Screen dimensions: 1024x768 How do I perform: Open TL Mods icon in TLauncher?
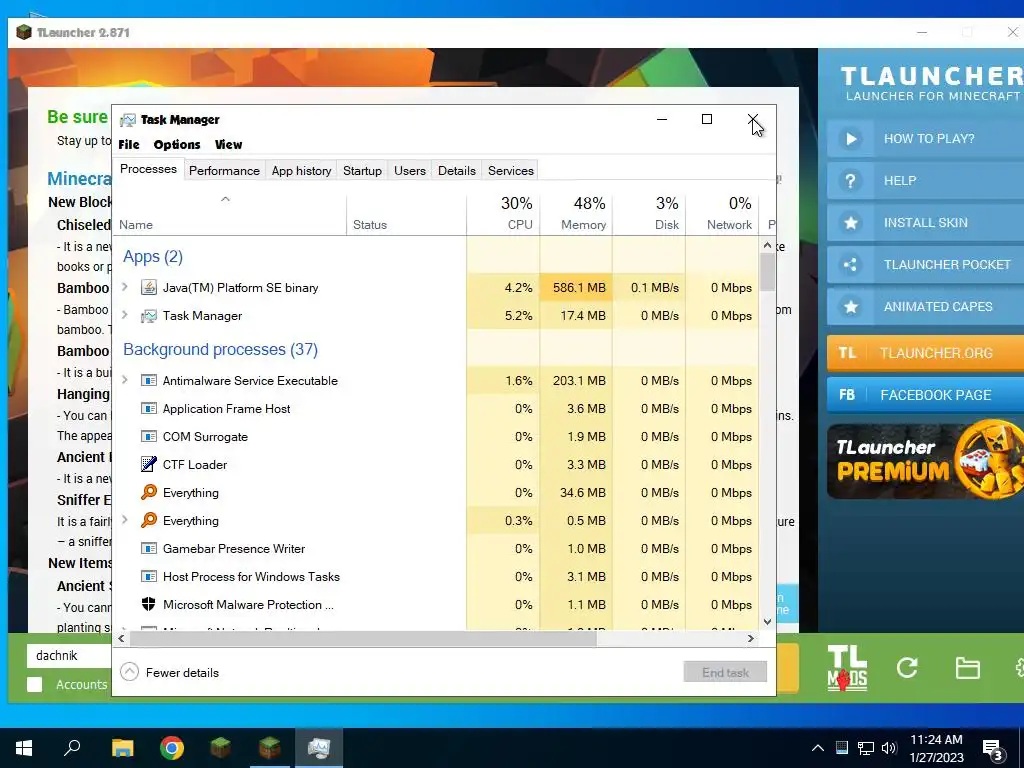(847, 667)
